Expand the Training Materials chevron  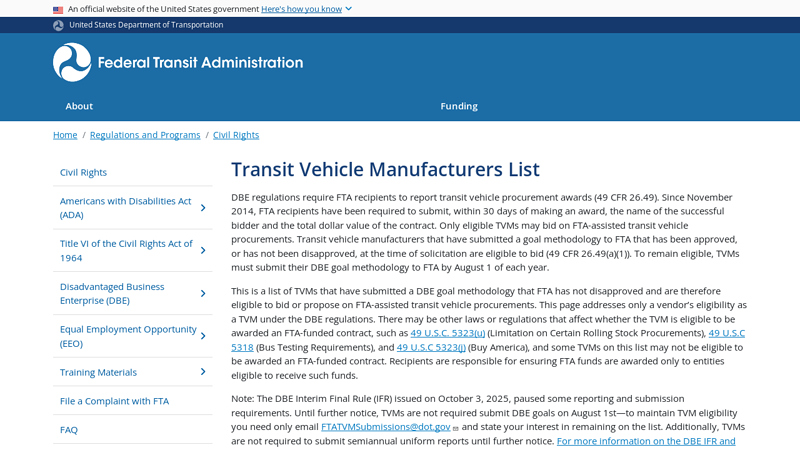(203, 372)
